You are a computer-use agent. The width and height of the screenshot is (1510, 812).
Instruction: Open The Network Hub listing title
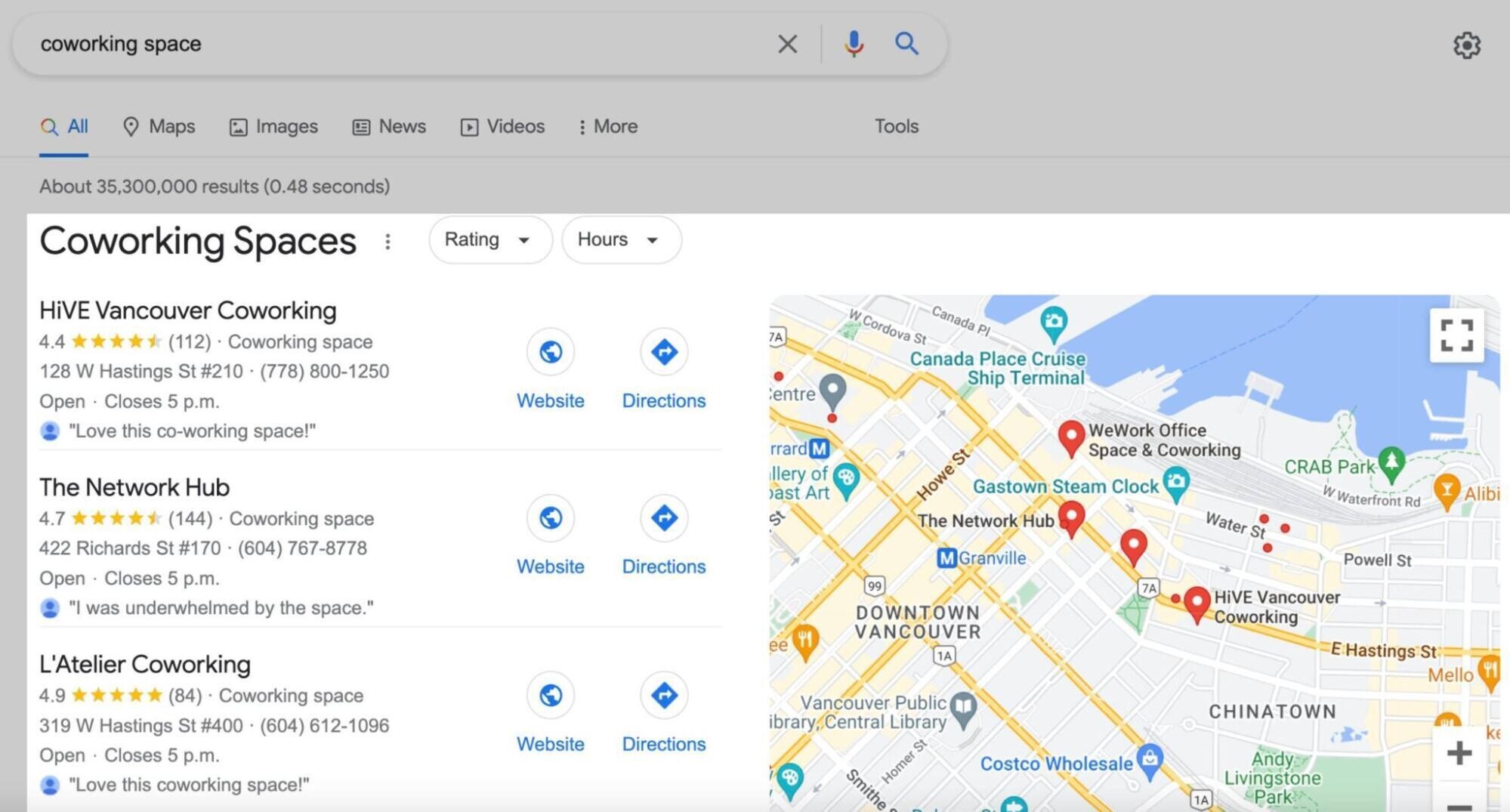pos(134,487)
